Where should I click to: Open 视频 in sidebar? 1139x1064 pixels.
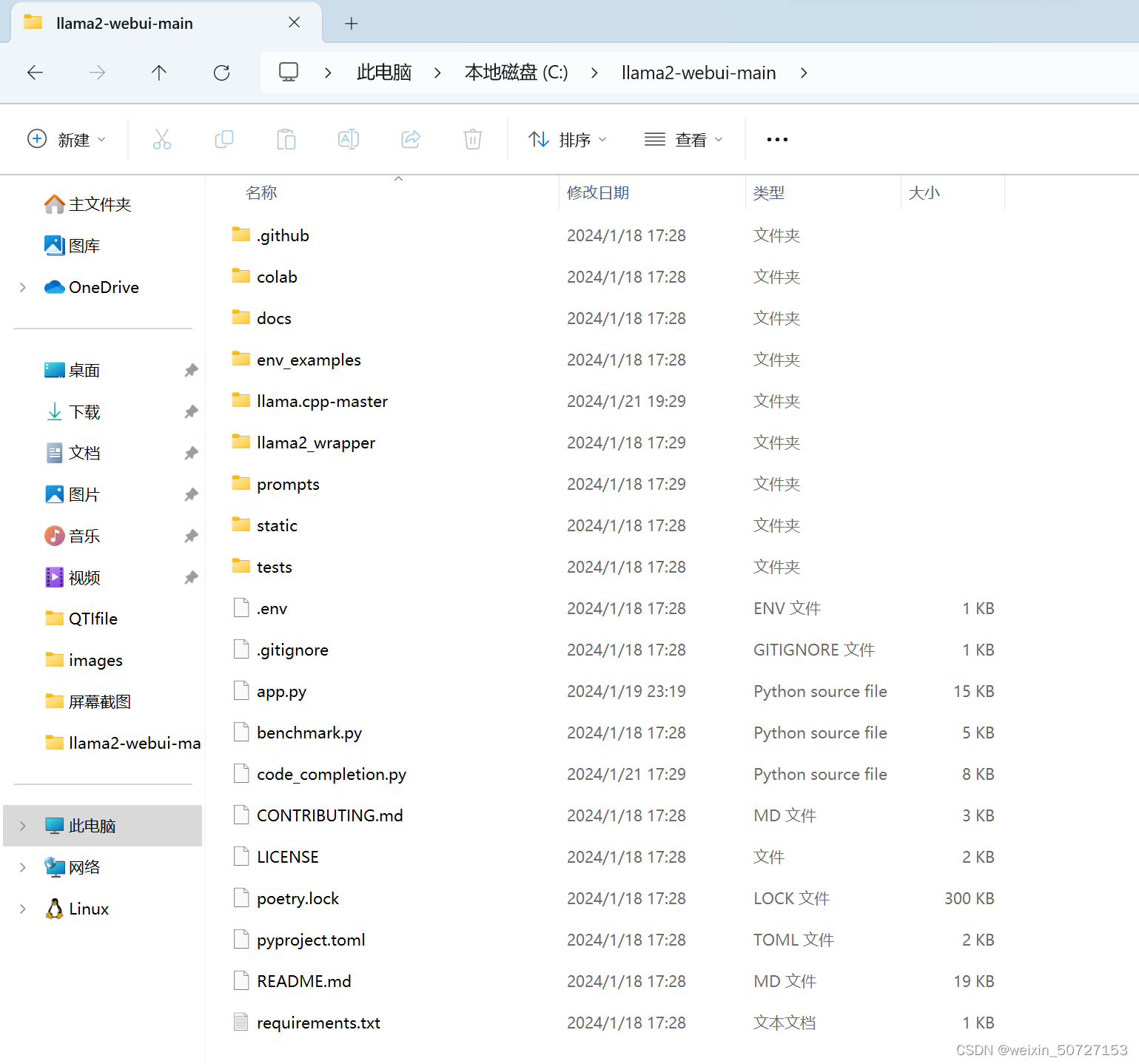pos(72,577)
